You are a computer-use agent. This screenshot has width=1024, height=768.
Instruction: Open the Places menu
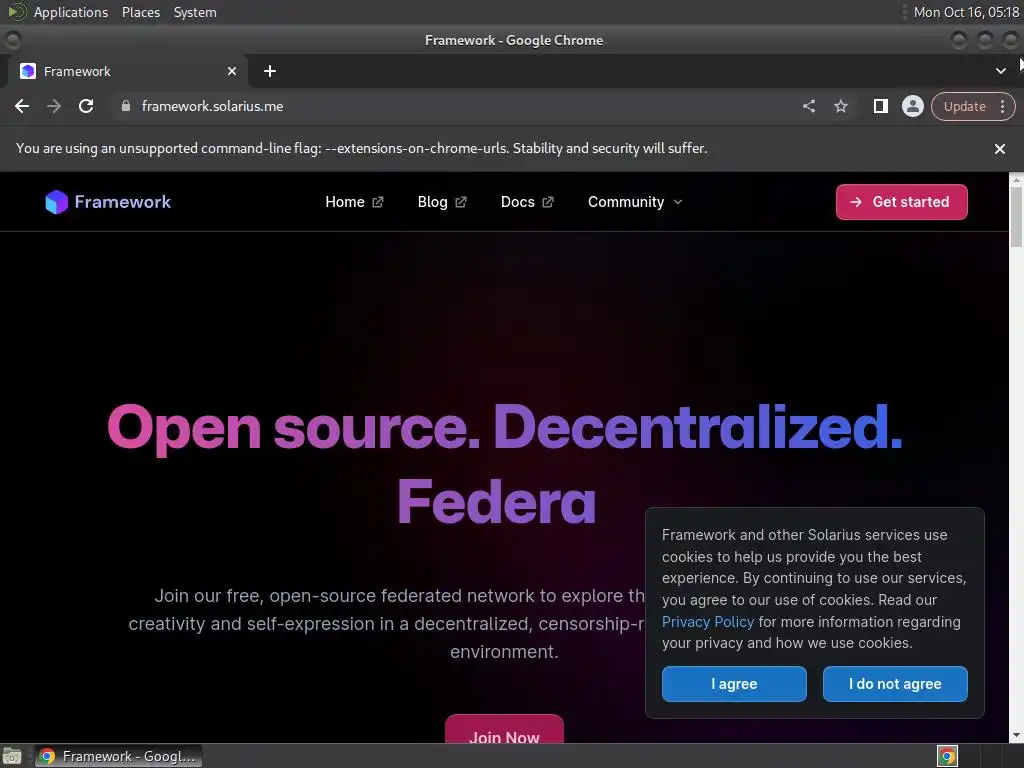tap(140, 12)
